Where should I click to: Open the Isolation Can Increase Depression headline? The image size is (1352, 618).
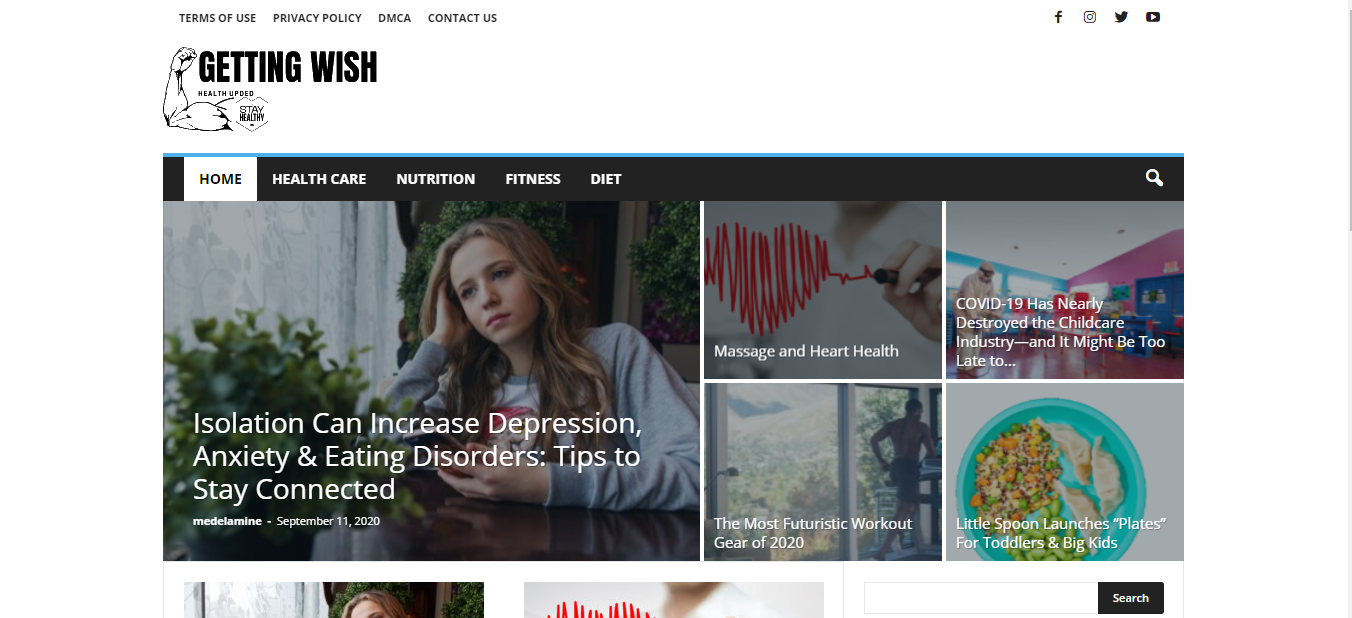pyautogui.click(x=417, y=456)
